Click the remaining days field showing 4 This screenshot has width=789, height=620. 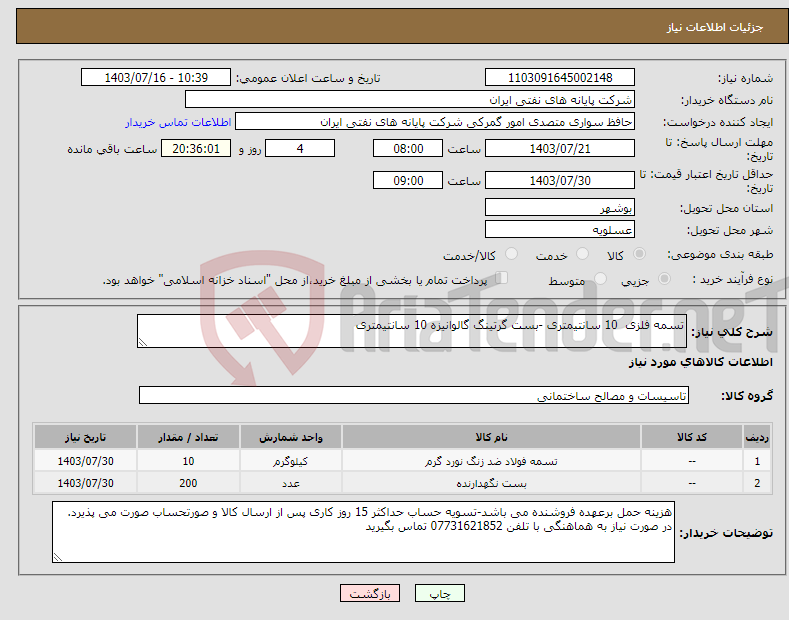pyautogui.click(x=300, y=148)
